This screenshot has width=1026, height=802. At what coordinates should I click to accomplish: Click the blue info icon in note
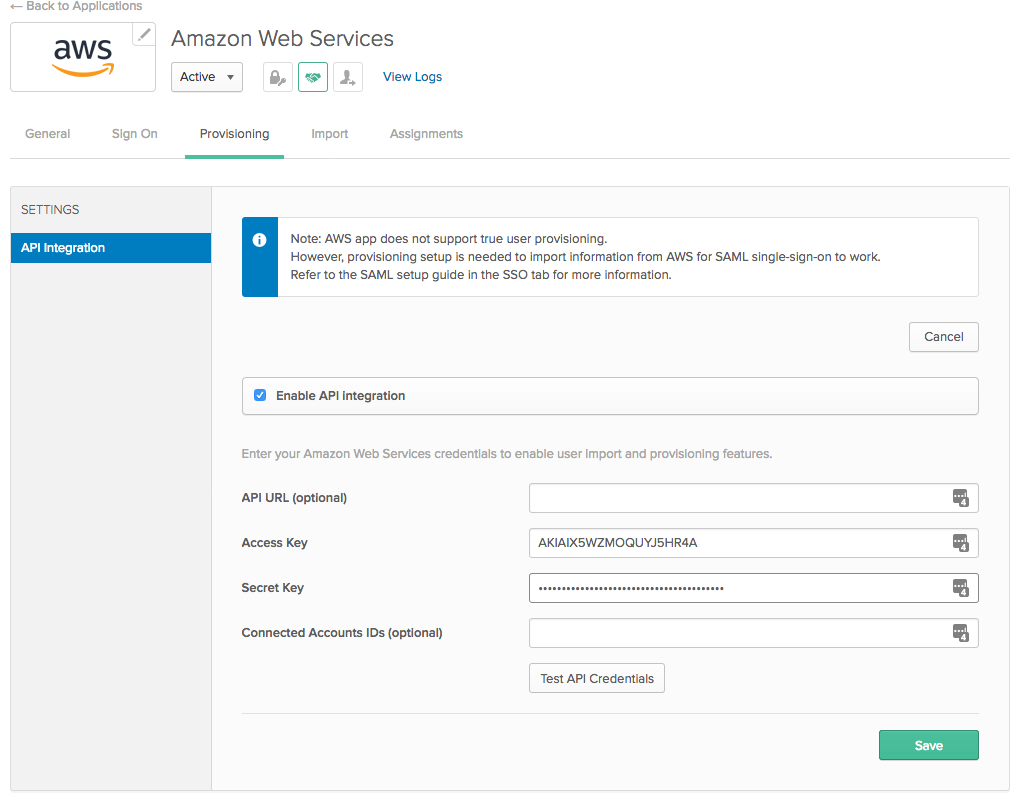[259, 240]
